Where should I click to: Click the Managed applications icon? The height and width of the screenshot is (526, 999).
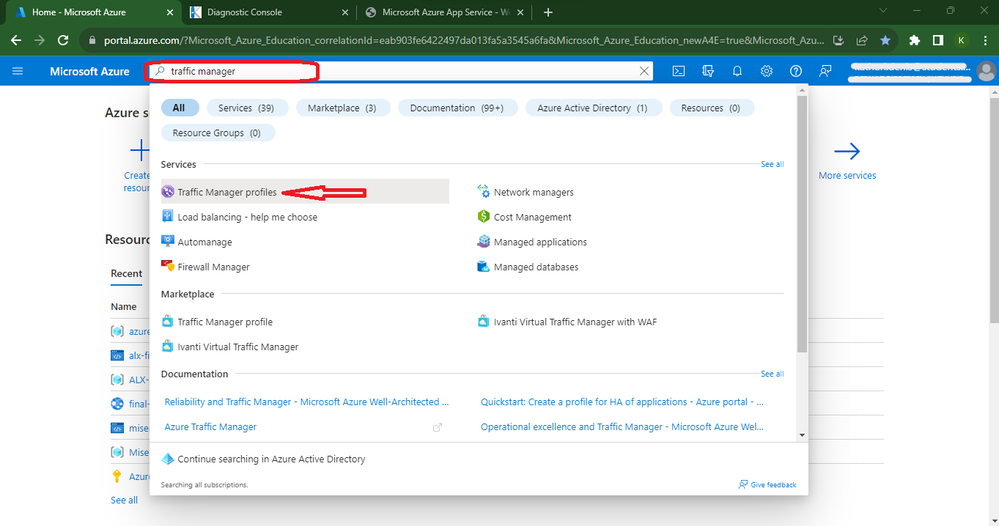484,241
